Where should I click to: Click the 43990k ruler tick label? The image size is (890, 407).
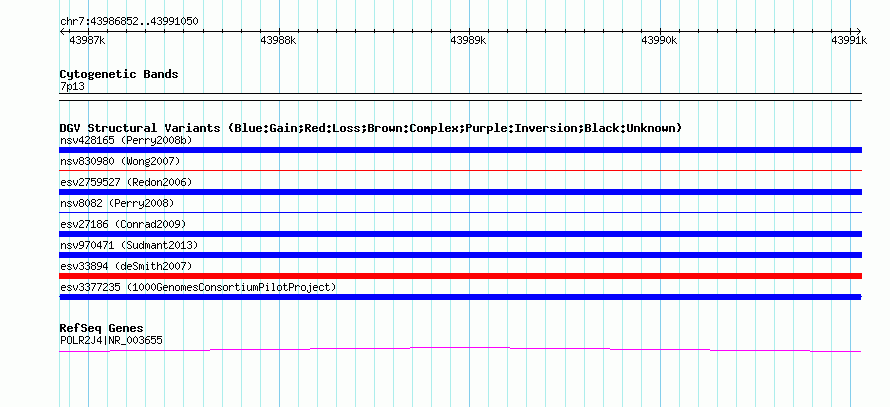(x=660, y=40)
